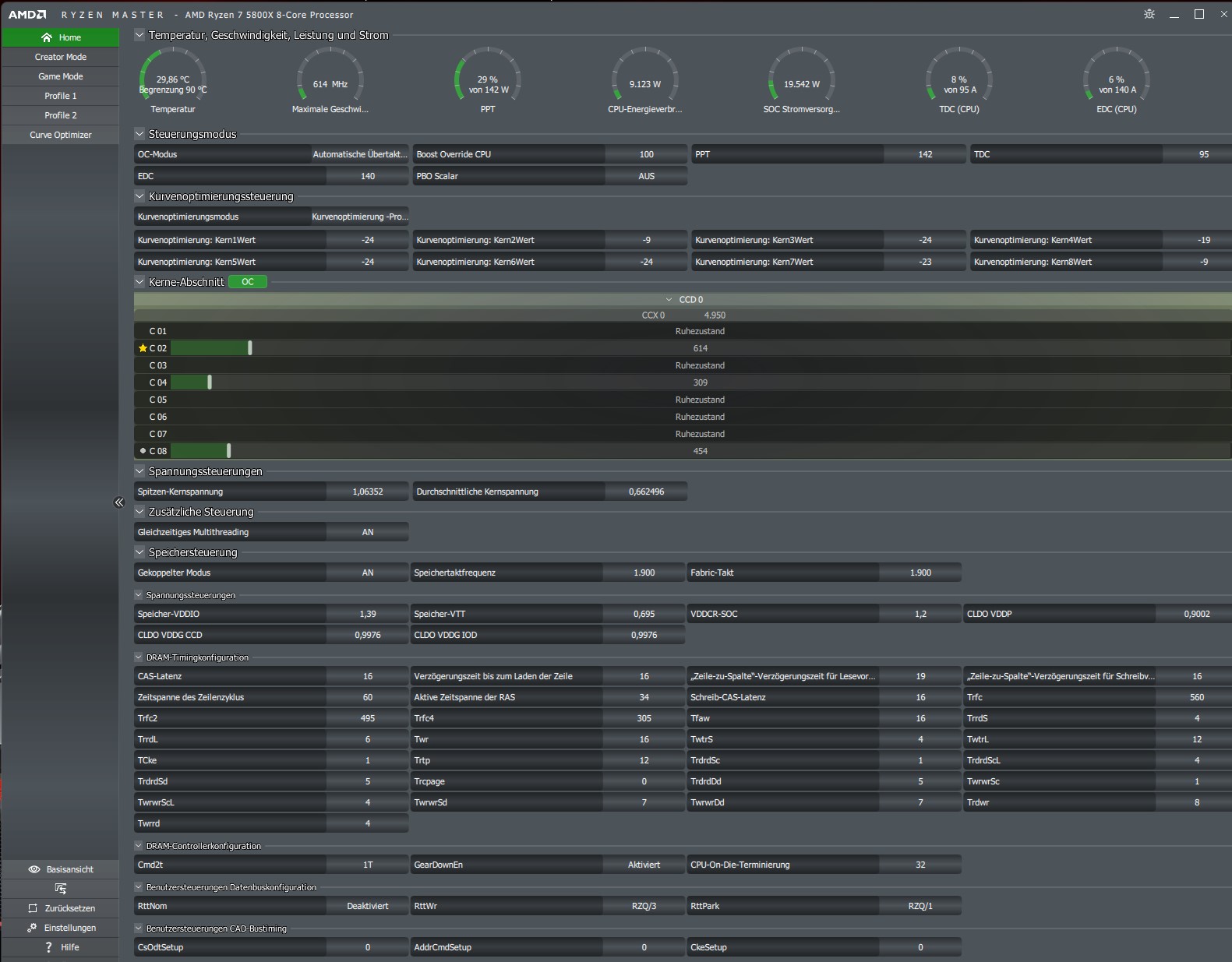Switch to Basisansicht with the eye icon

coord(61,869)
